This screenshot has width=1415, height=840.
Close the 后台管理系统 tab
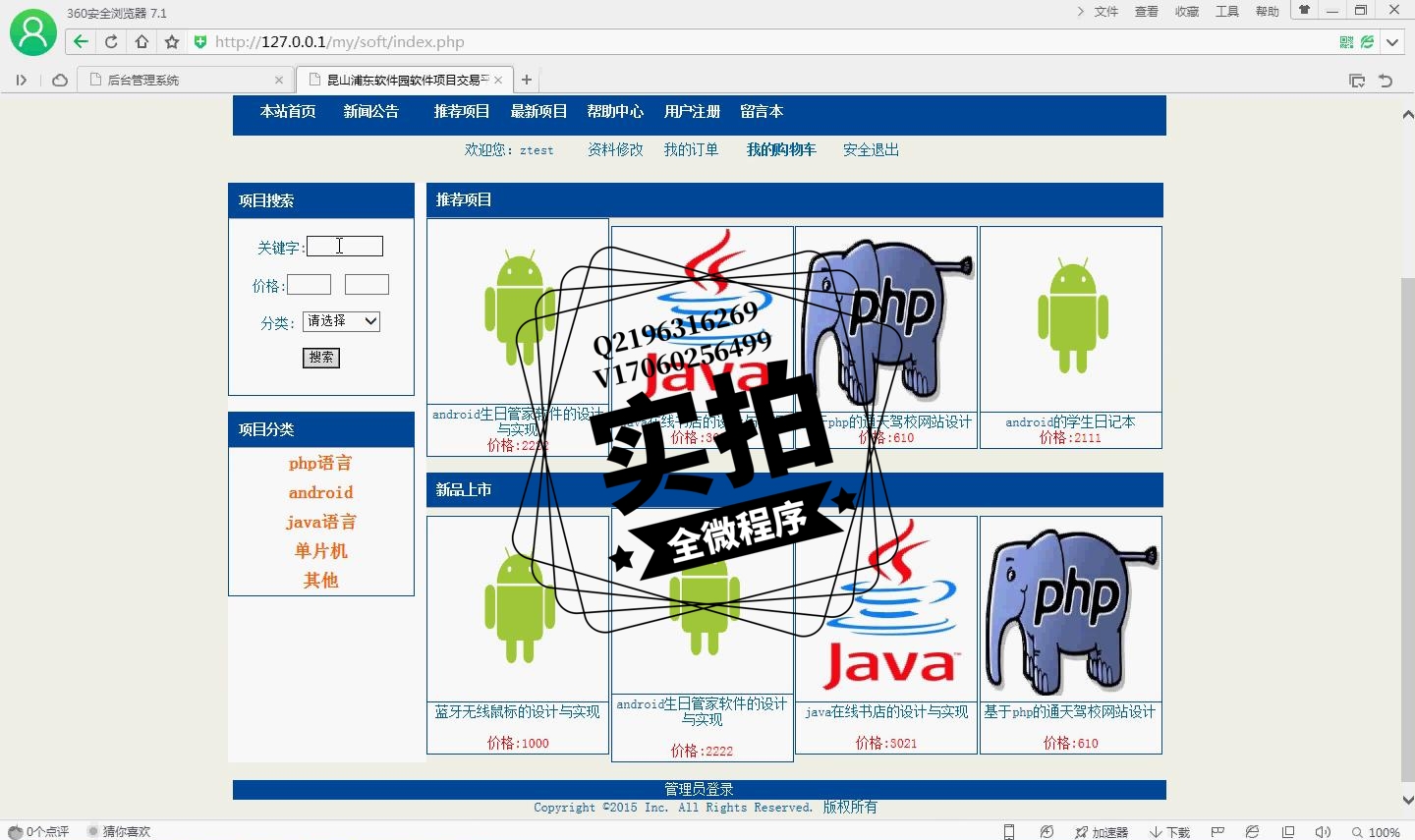(279, 81)
